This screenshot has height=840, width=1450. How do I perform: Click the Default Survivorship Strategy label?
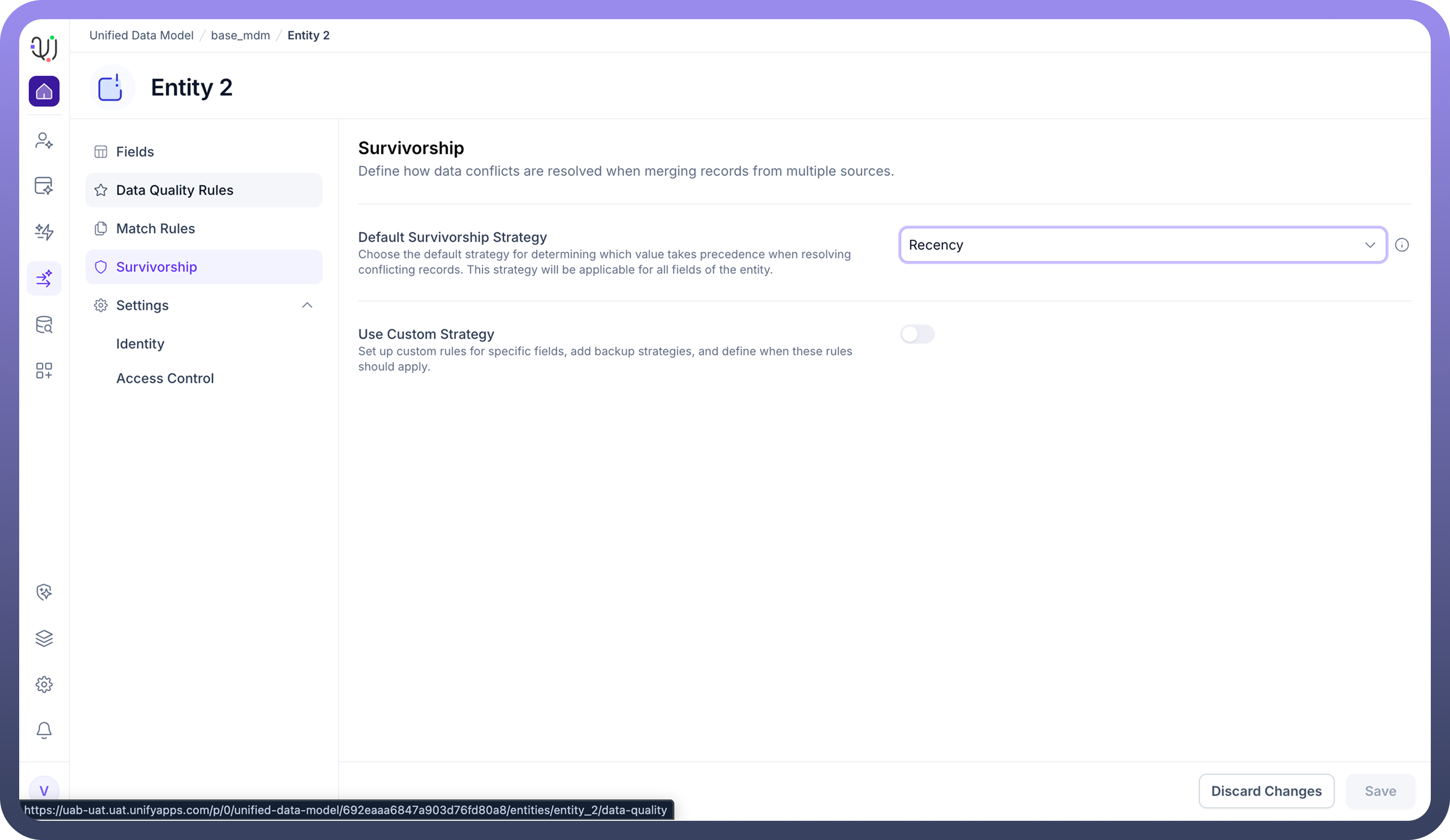pyautogui.click(x=452, y=237)
